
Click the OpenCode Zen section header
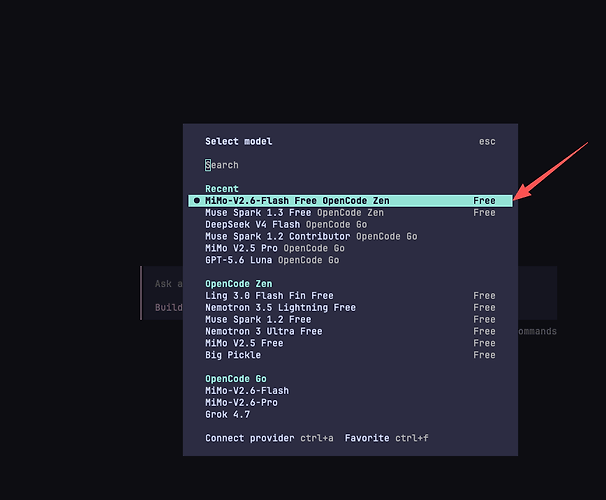[x=238, y=284]
